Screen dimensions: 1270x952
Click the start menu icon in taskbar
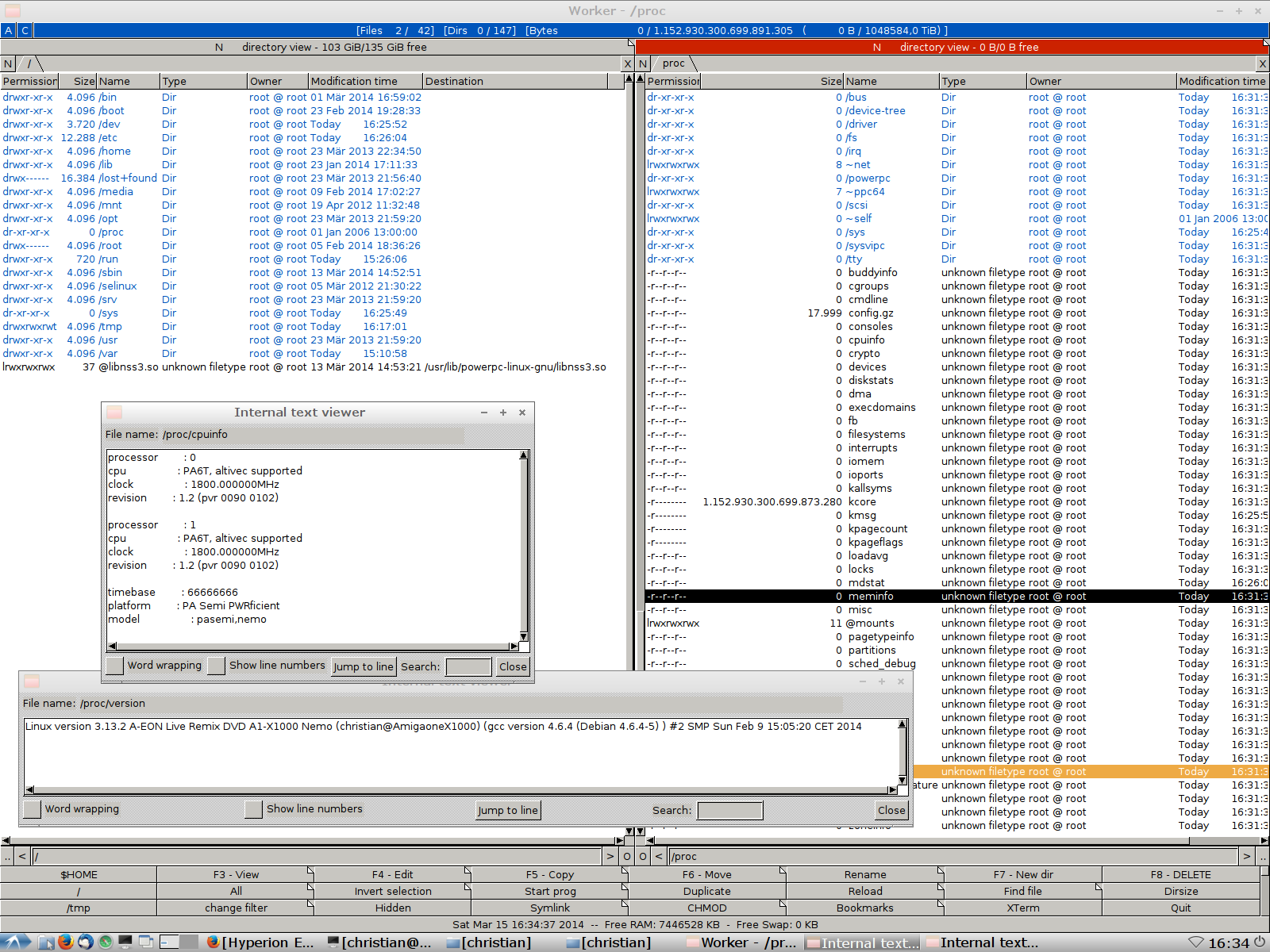16,942
